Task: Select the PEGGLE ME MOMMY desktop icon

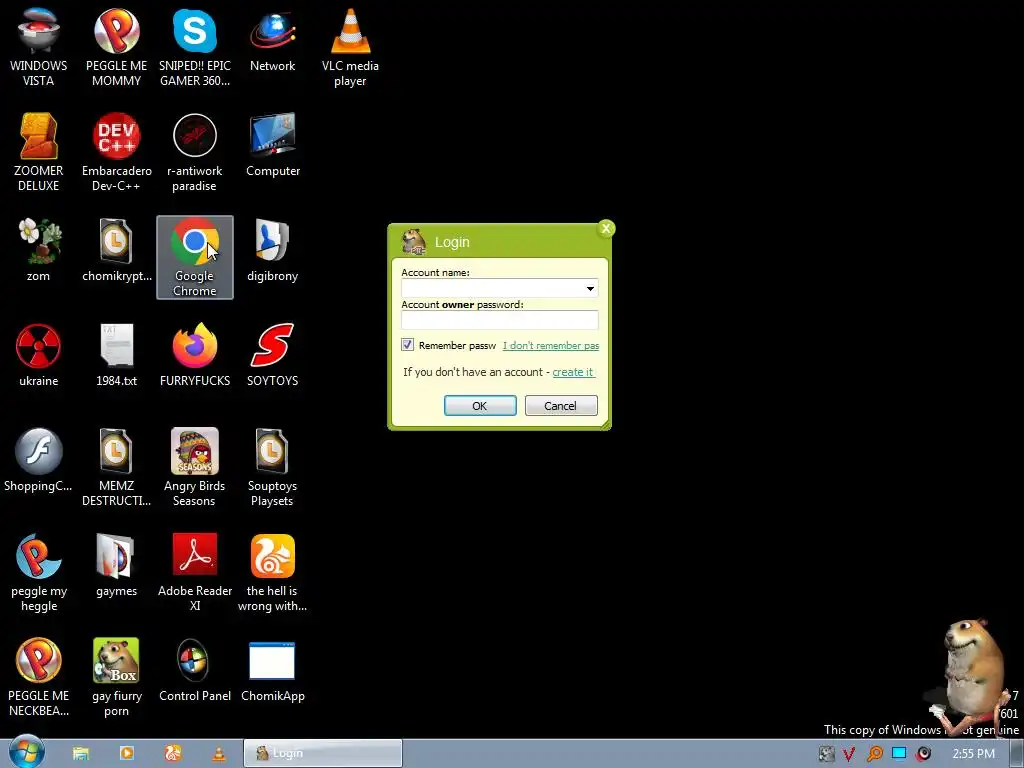Action: pyautogui.click(x=116, y=47)
